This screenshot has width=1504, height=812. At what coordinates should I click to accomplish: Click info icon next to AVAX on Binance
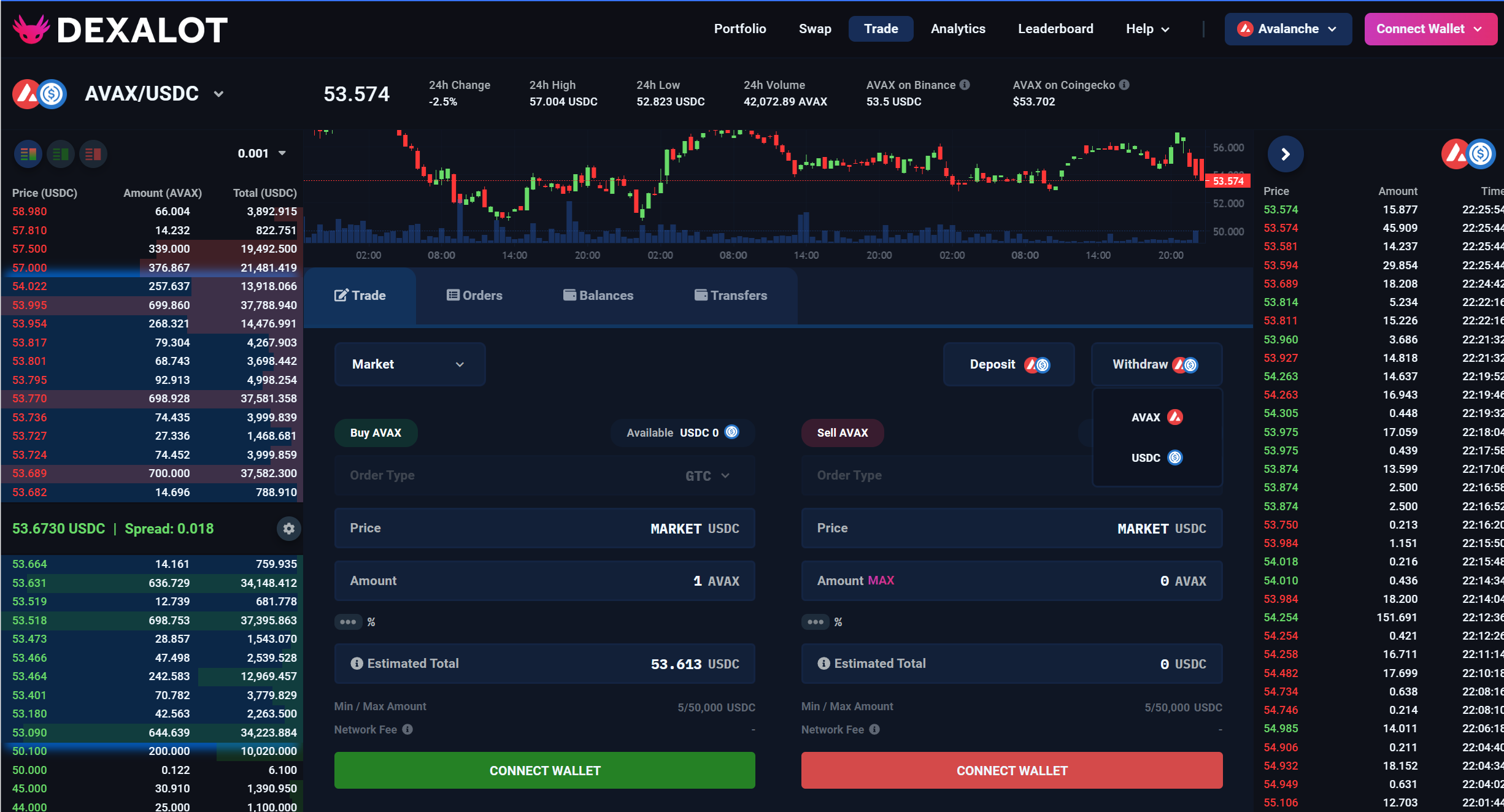(965, 85)
